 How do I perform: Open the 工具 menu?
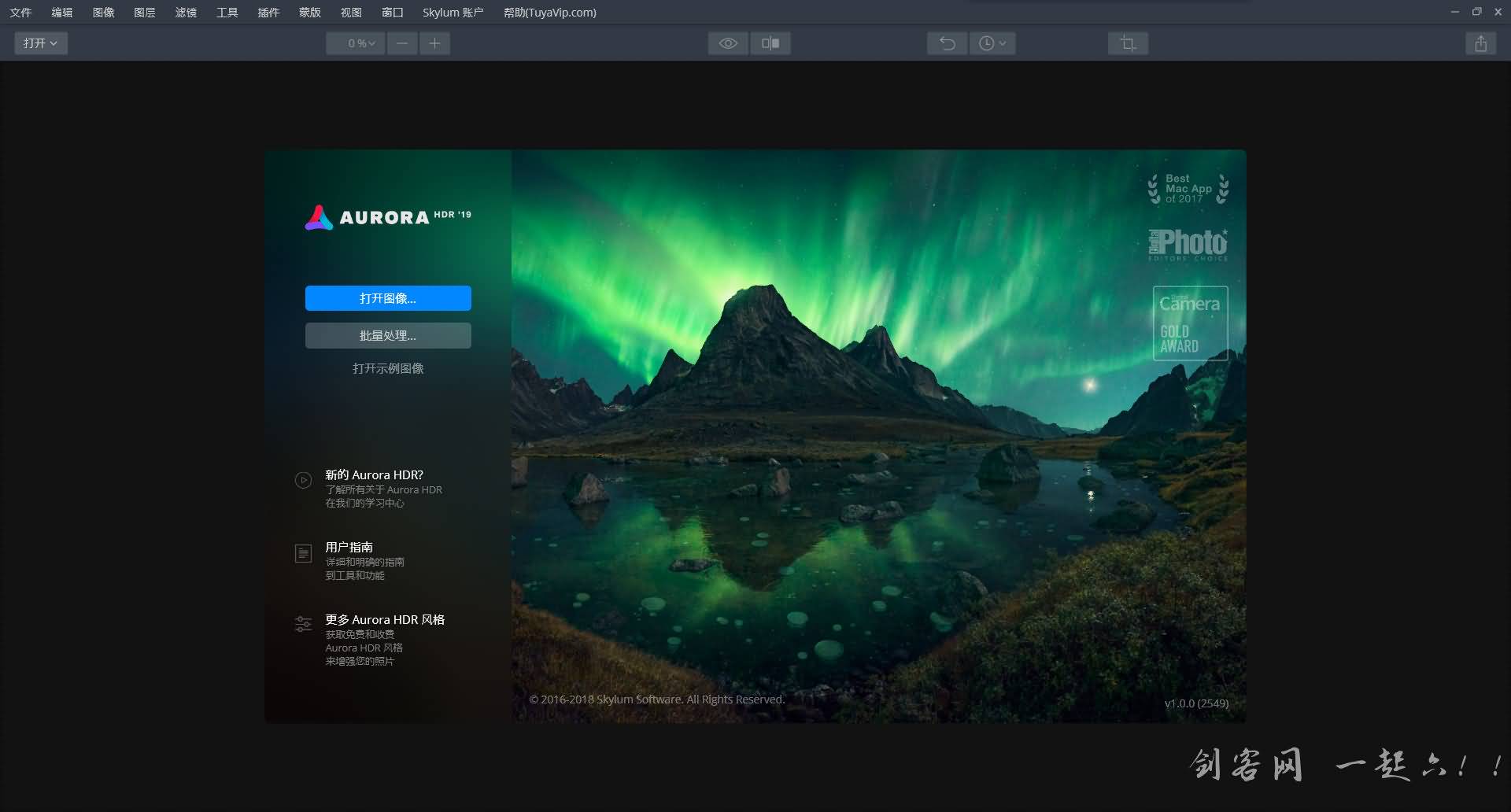[x=227, y=12]
